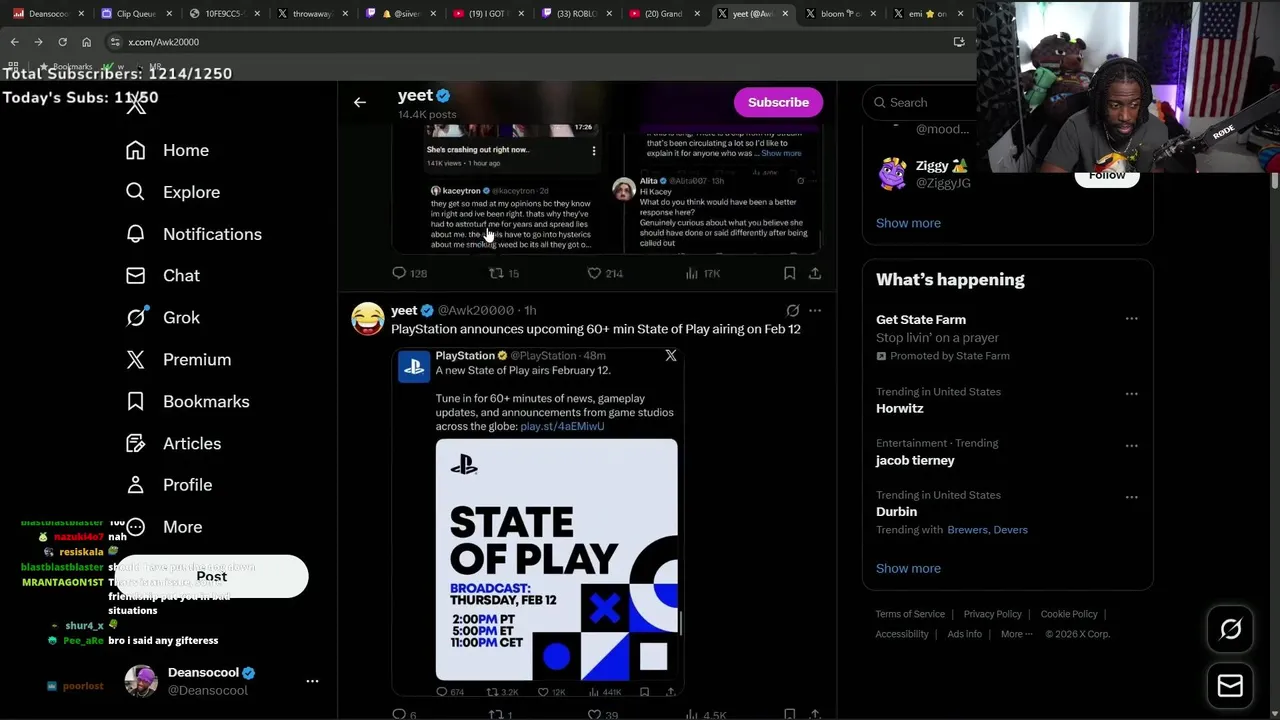Repost the post with 15 reposts
This screenshot has height=720, width=1280.
pos(503,273)
